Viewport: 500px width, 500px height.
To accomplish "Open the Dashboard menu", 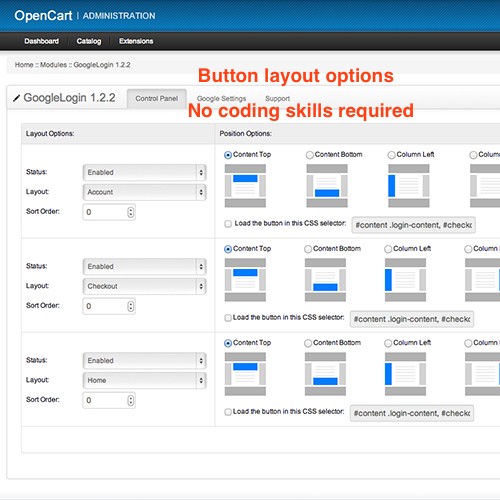I will 41,41.
